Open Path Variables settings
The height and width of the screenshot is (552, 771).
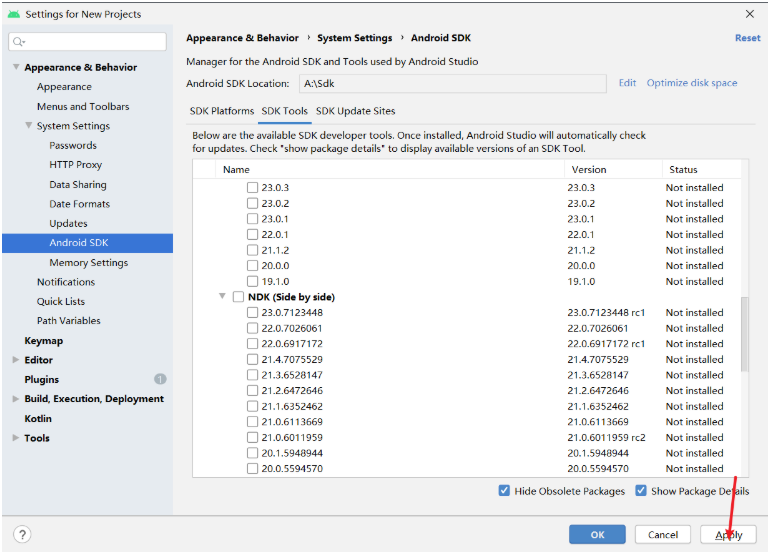[x=68, y=320]
